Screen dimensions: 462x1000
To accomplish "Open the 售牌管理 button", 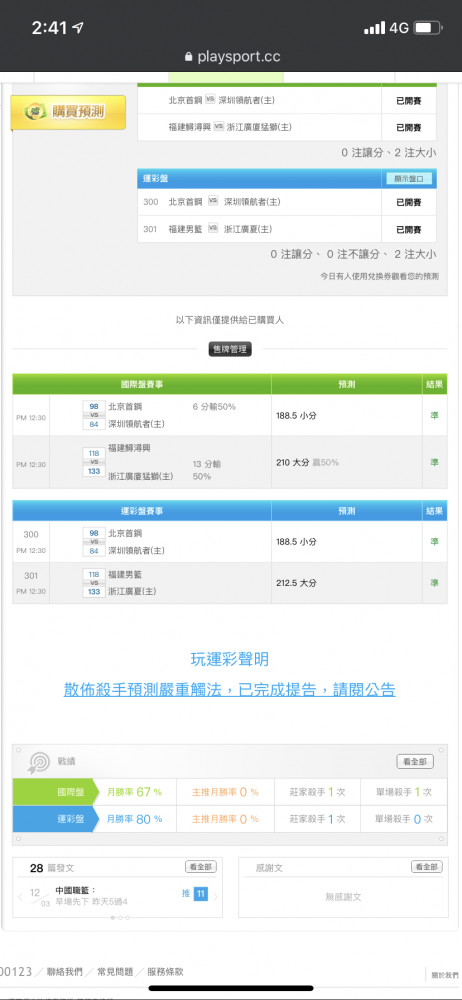I will tap(230, 349).
